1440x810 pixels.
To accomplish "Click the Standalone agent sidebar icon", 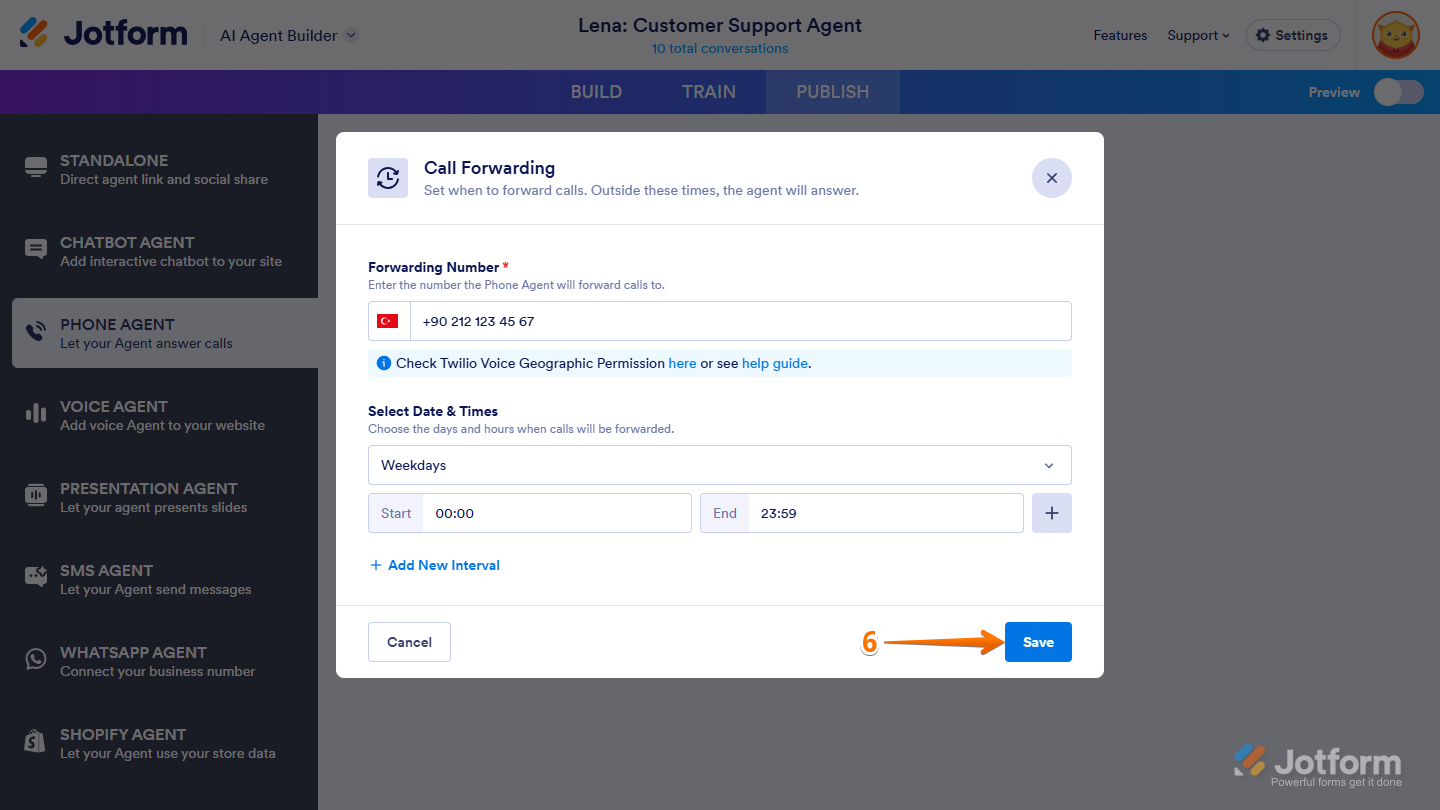I will click(x=36, y=169).
